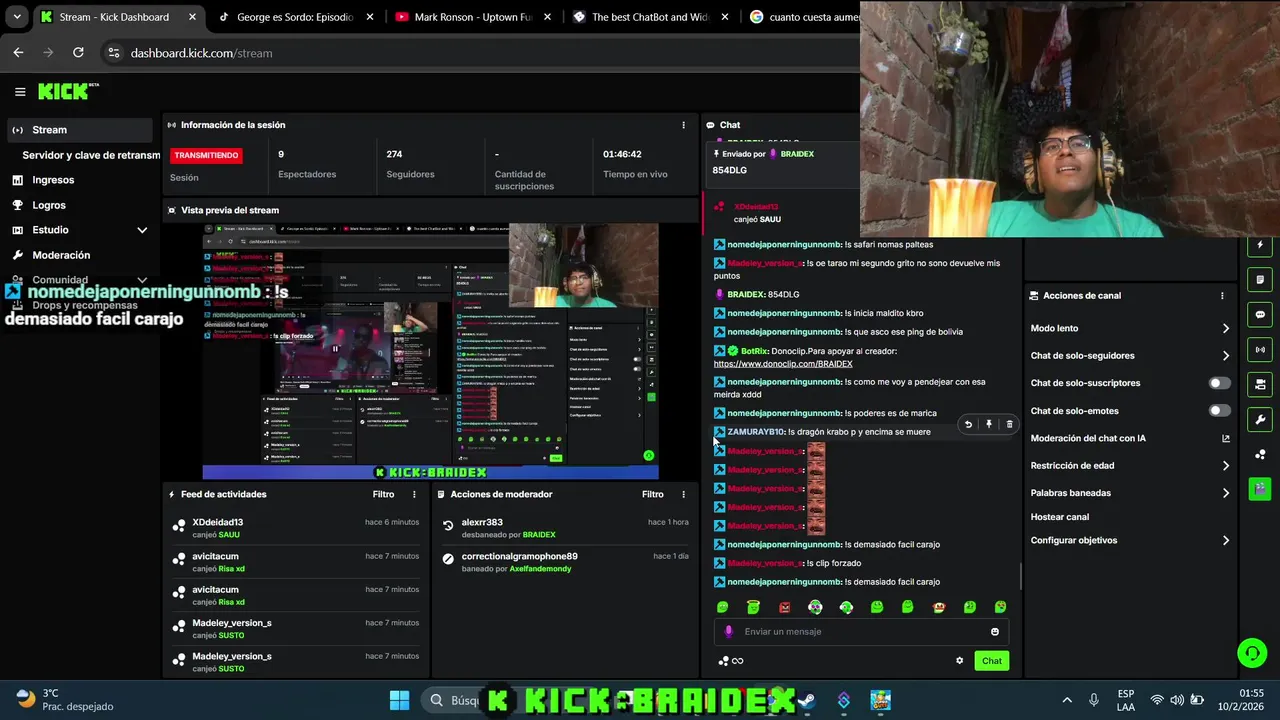The height and width of the screenshot is (720, 1280).
Task: Open Acciones de canal three-dot menu
Action: pos(1222,295)
